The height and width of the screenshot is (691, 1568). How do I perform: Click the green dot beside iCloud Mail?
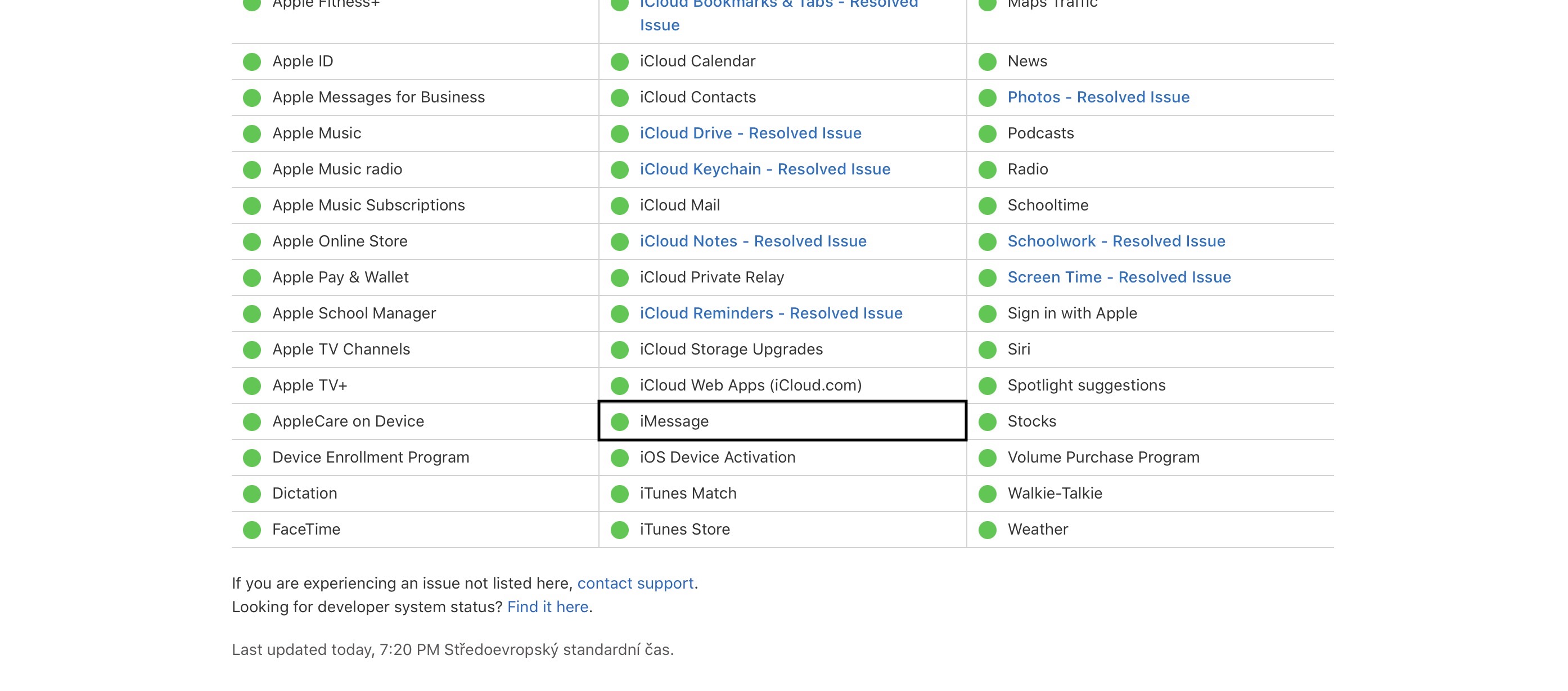620,206
